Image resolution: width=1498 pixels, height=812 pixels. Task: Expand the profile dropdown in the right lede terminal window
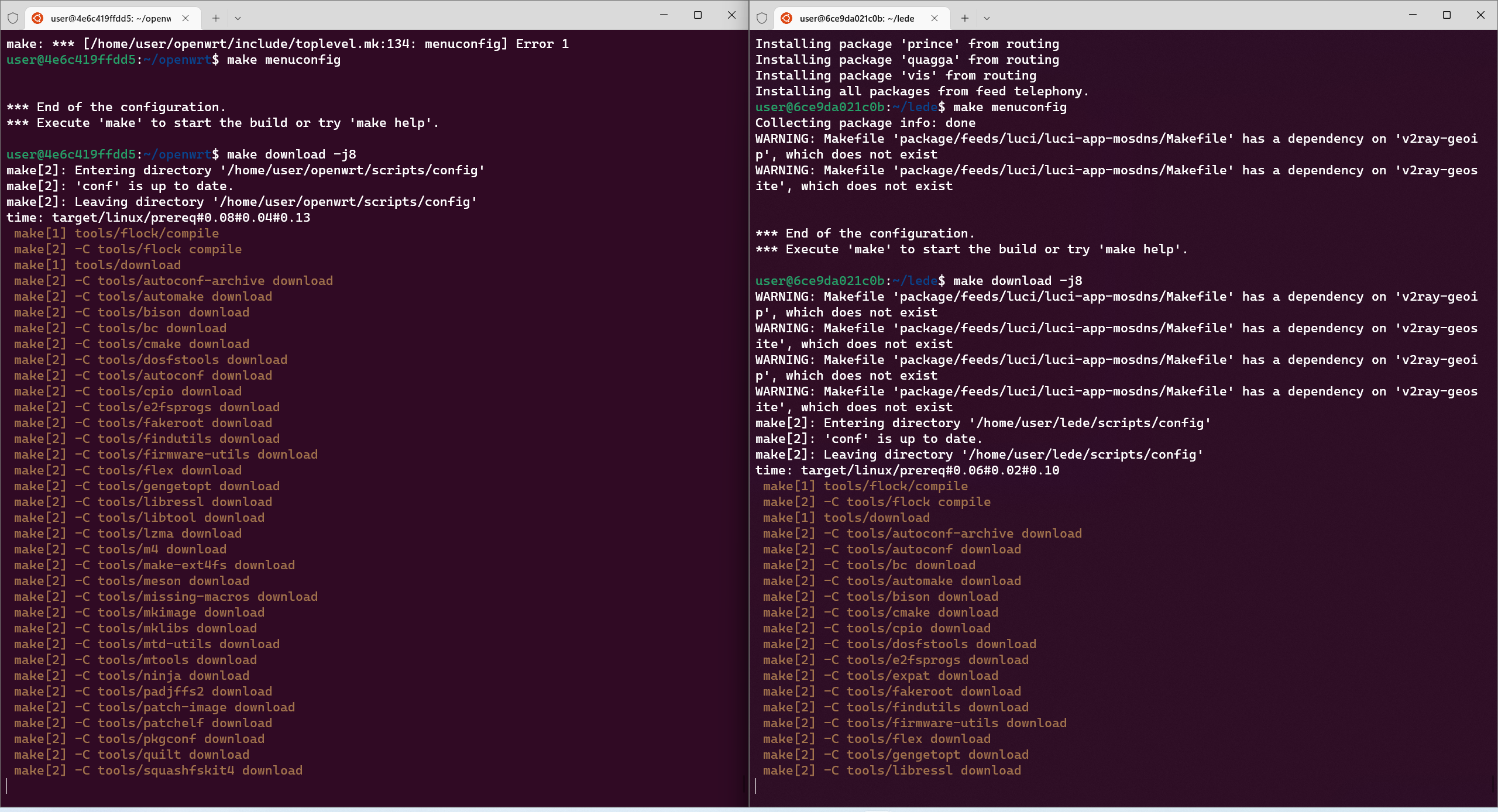click(x=987, y=18)
